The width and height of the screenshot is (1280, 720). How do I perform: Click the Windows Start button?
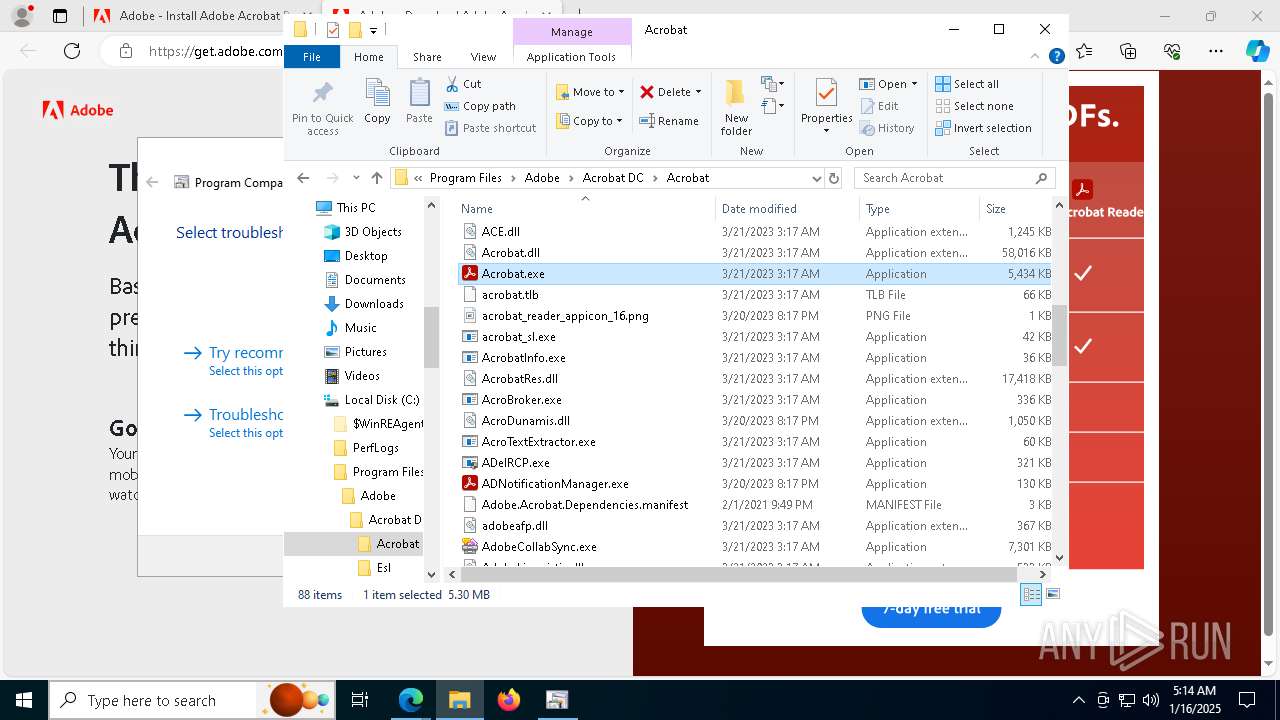pyautogui.click(x=23, y=700)
